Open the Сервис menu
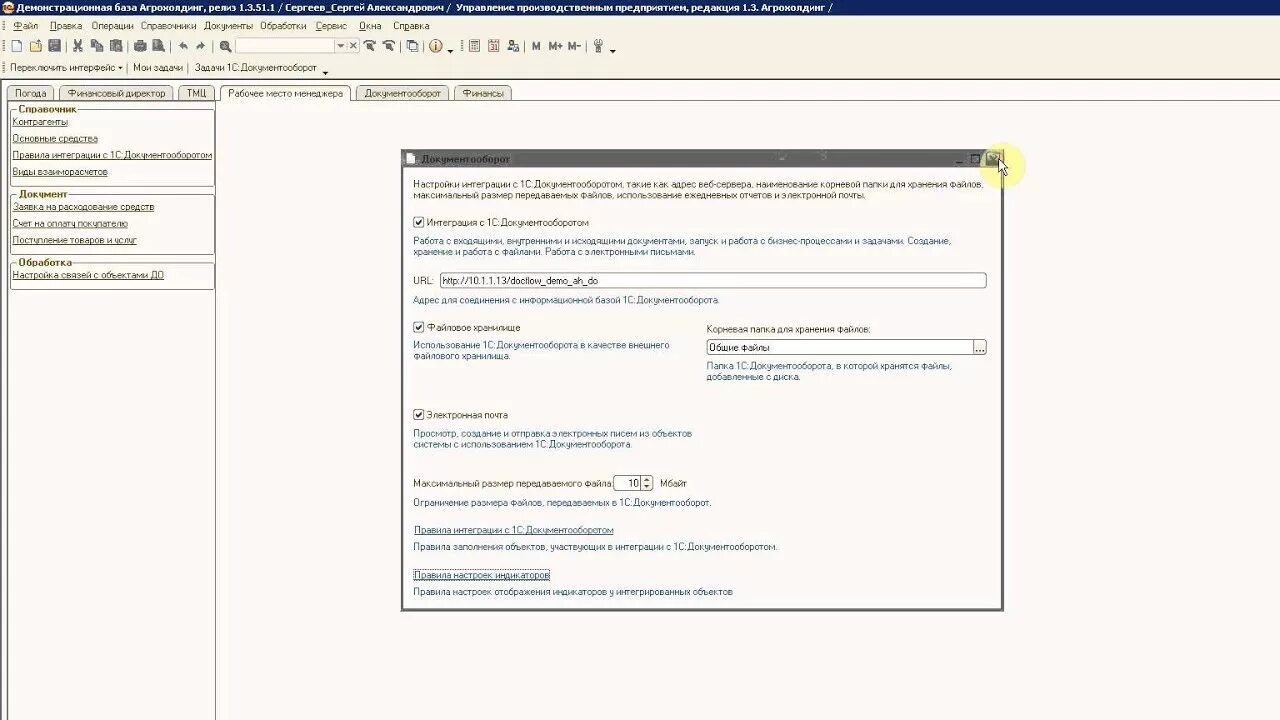1280x720 pixels. [x=331, y=26]
